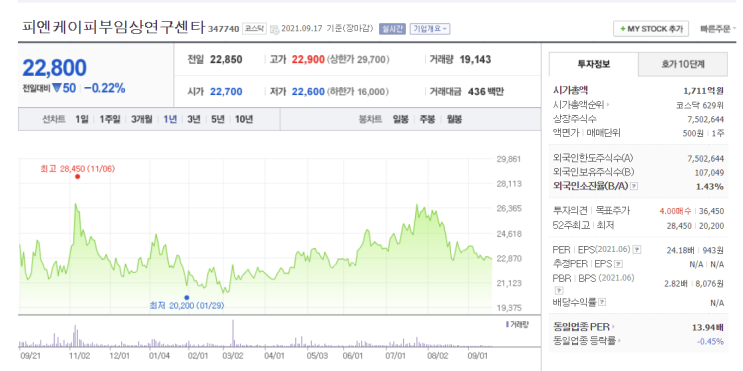Click same-industry PER 13.94배
Viewport: 743px width, 371px height.
[x=708, y=326]
